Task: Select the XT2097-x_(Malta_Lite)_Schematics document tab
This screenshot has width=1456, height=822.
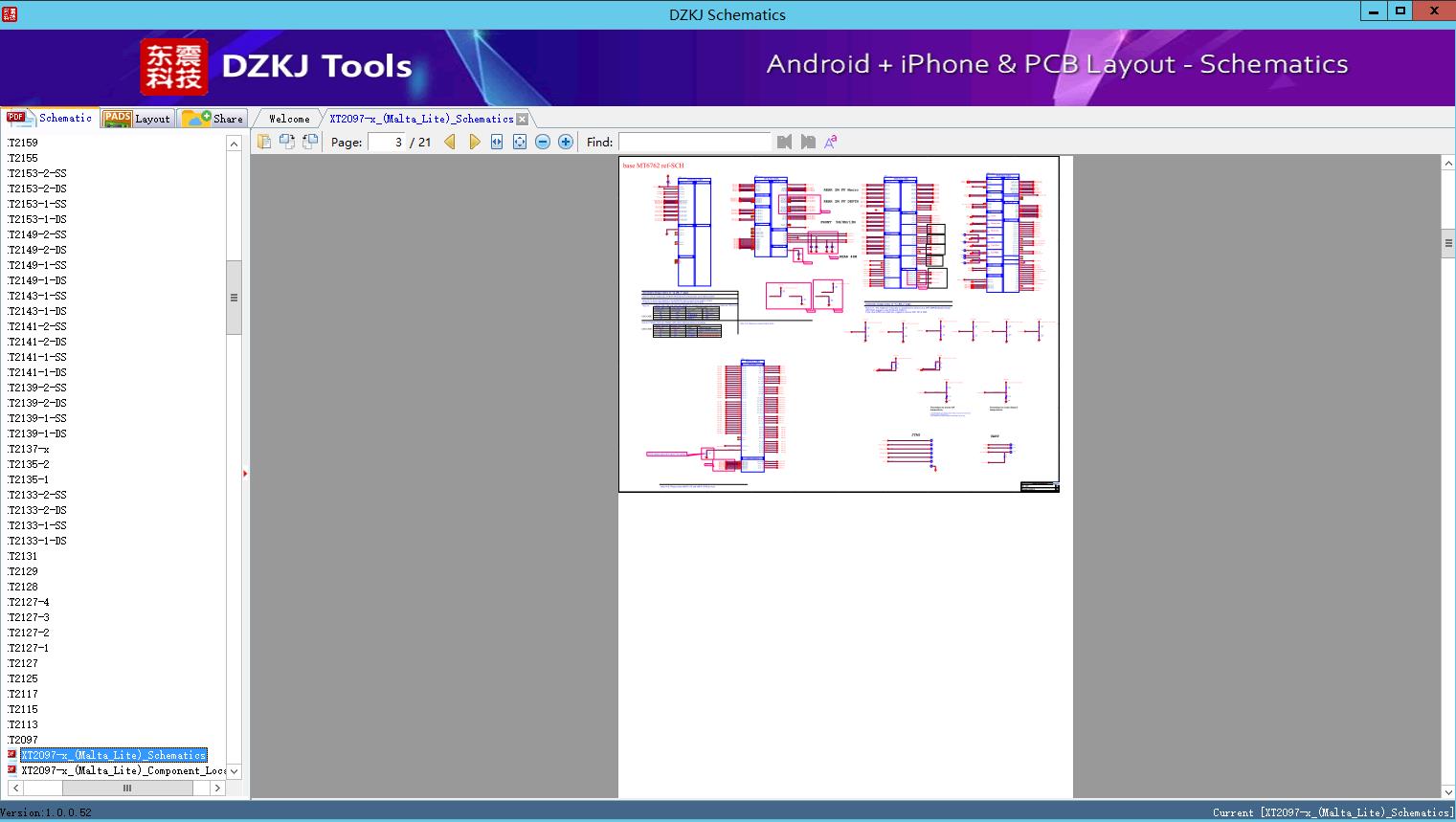Action: coord(421,119)
